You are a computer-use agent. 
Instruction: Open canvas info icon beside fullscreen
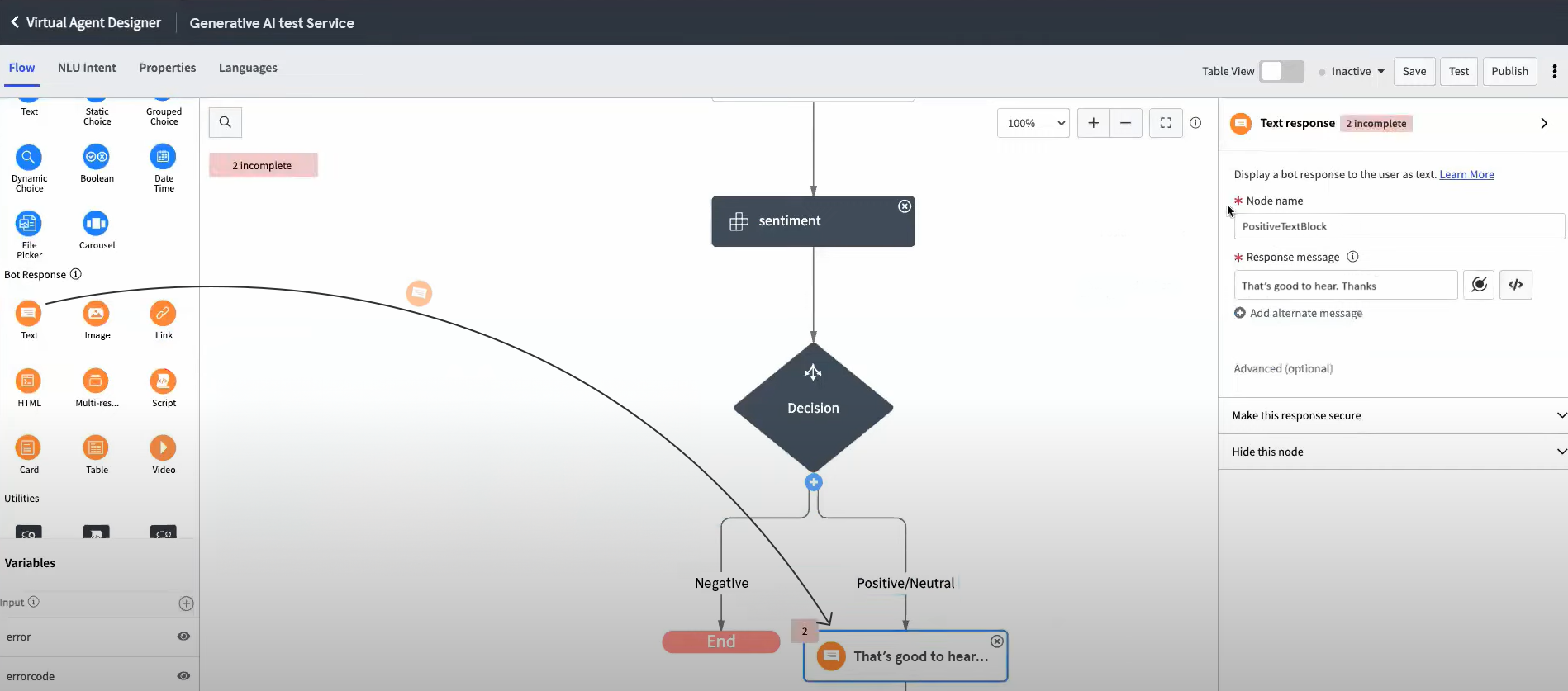coord(1195,123)
